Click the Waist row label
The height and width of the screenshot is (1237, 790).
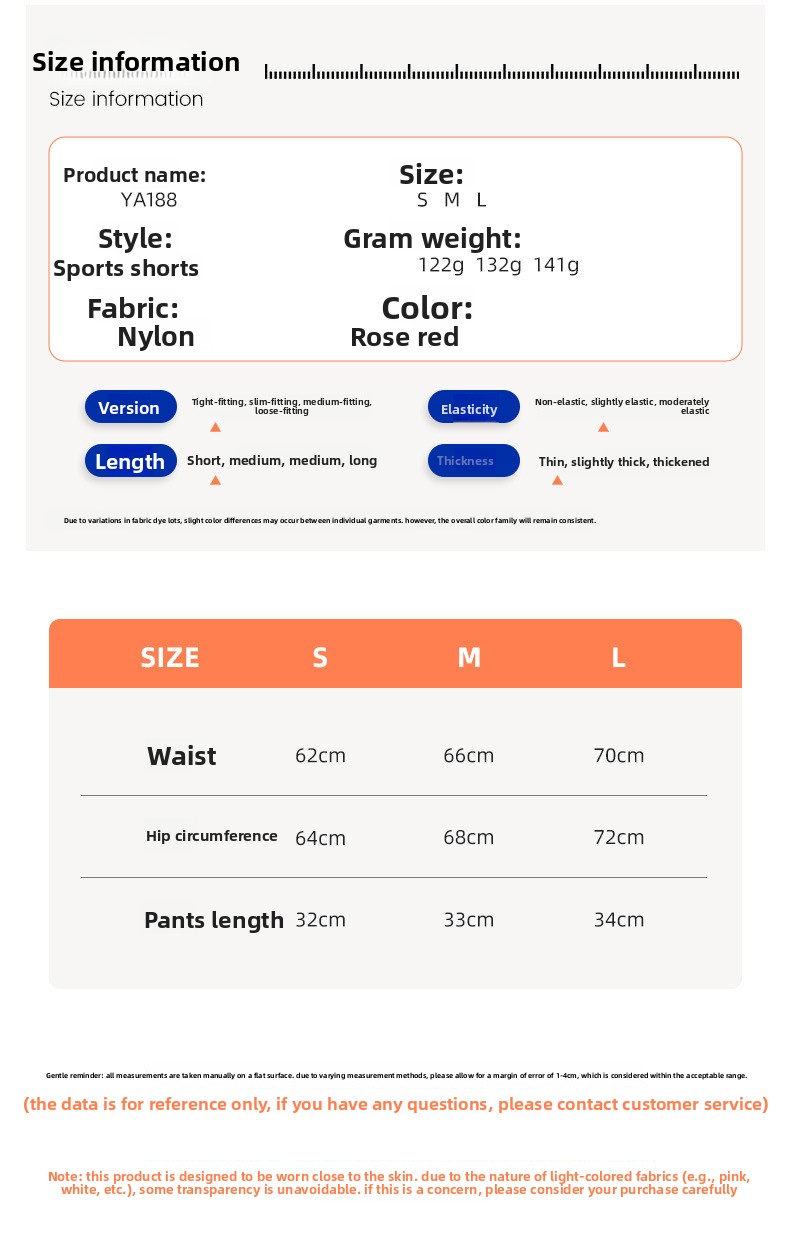[x=181, y=756]
